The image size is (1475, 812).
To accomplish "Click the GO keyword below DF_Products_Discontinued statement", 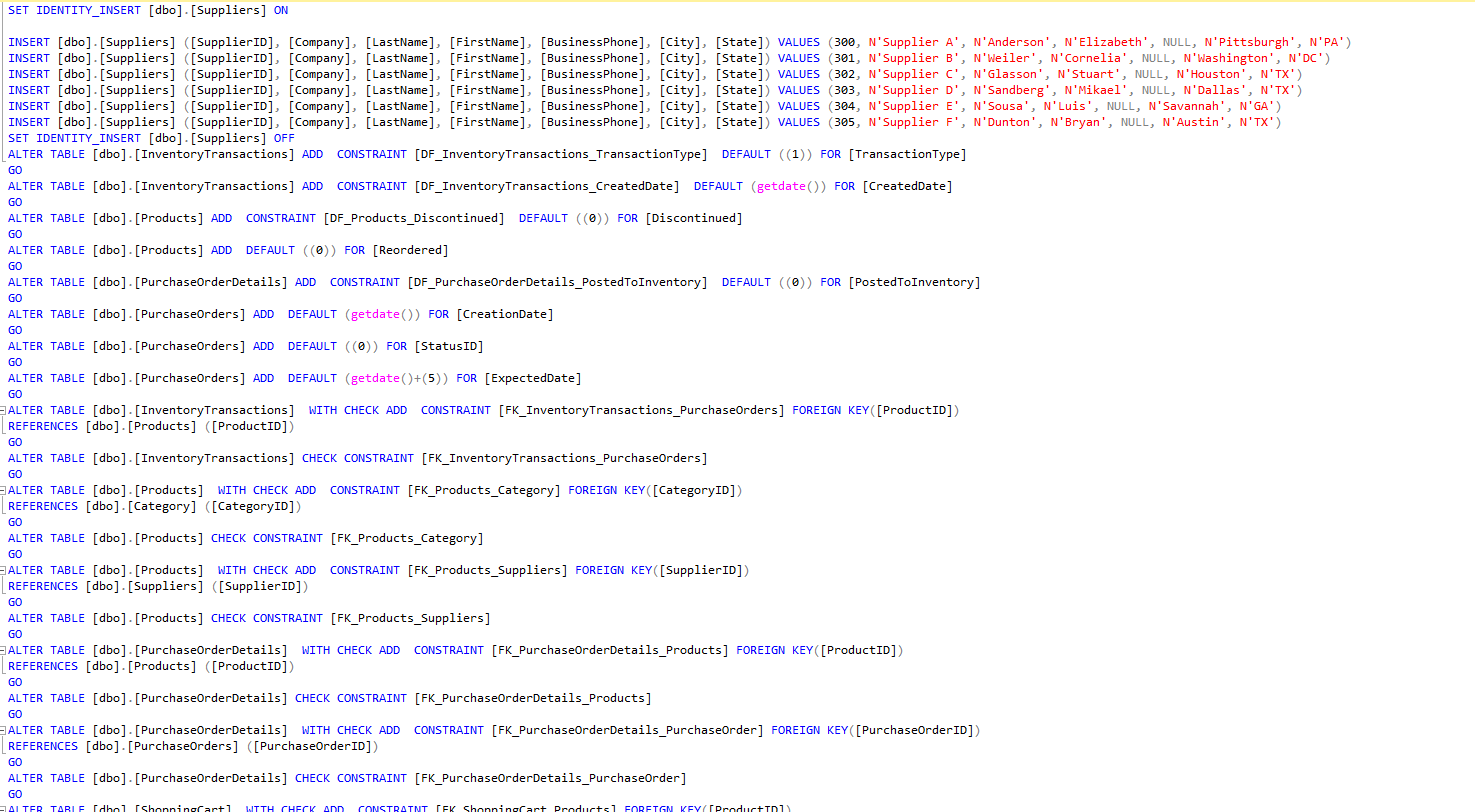I will [x=14, y=233].
